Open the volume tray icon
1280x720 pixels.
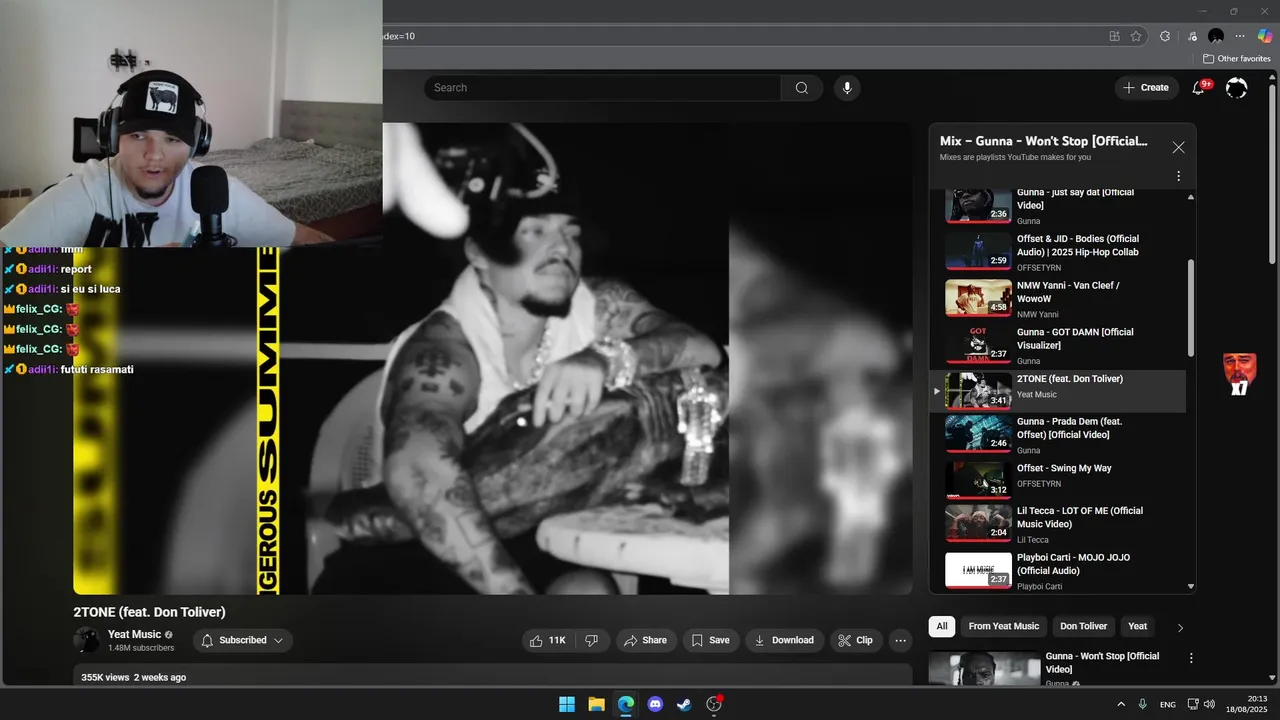(1209, 704)
